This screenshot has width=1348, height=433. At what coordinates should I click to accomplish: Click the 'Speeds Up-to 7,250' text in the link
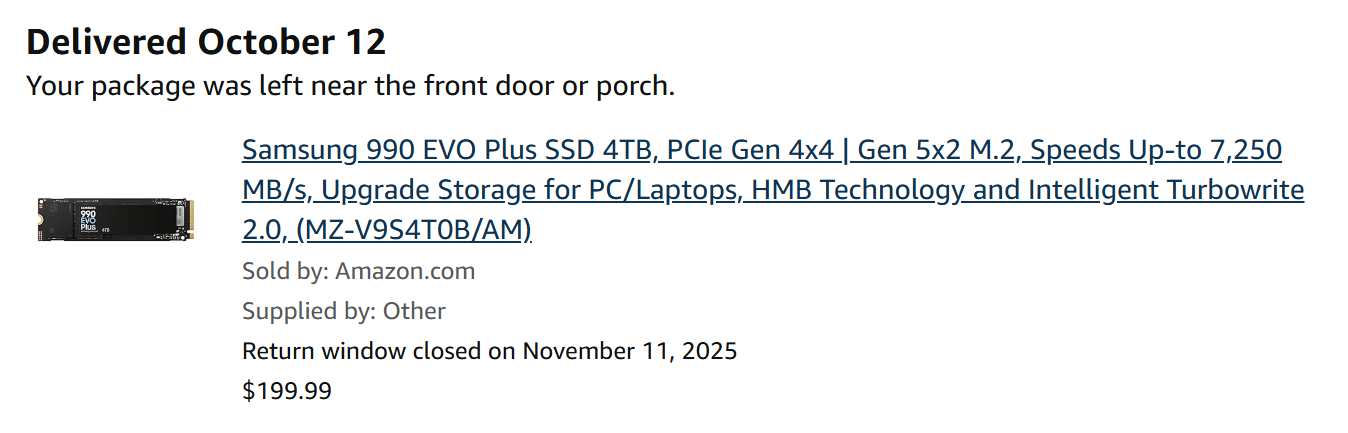[1155, 151]
